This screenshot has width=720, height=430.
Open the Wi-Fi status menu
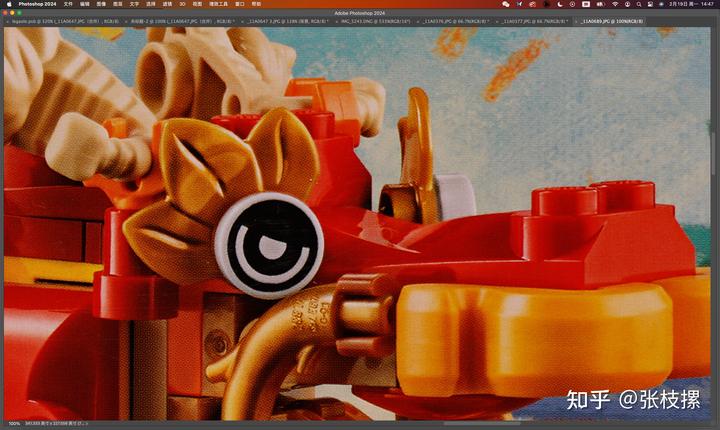click(x=615, y=4)
